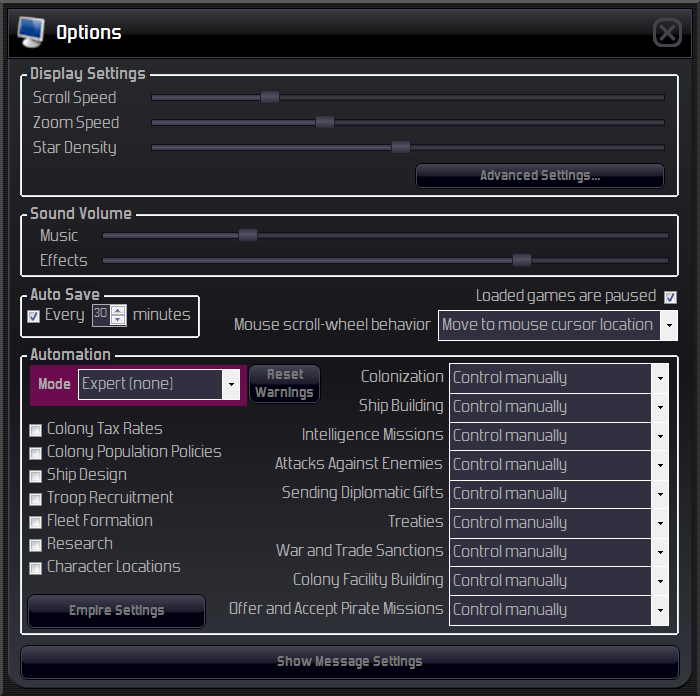Open Sending Diplomatic Gifts dropdown

click(x=559, y=494)
